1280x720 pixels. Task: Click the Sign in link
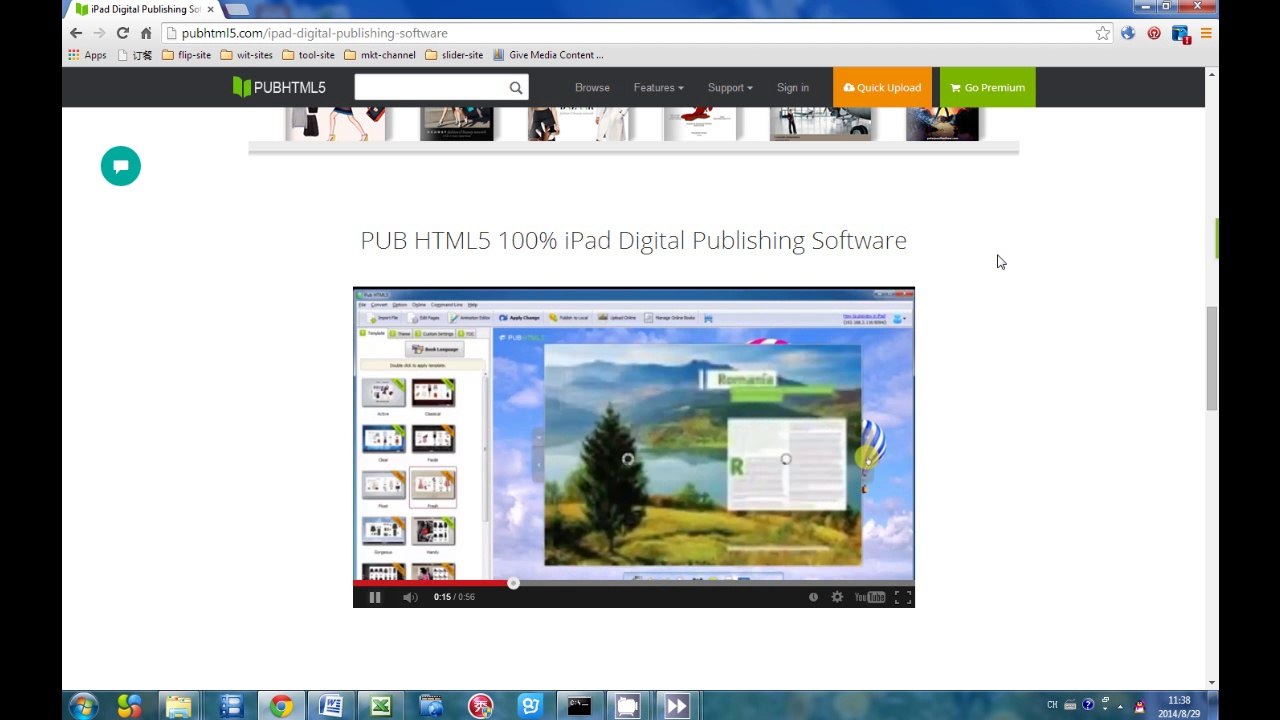(x=793, y=88)
